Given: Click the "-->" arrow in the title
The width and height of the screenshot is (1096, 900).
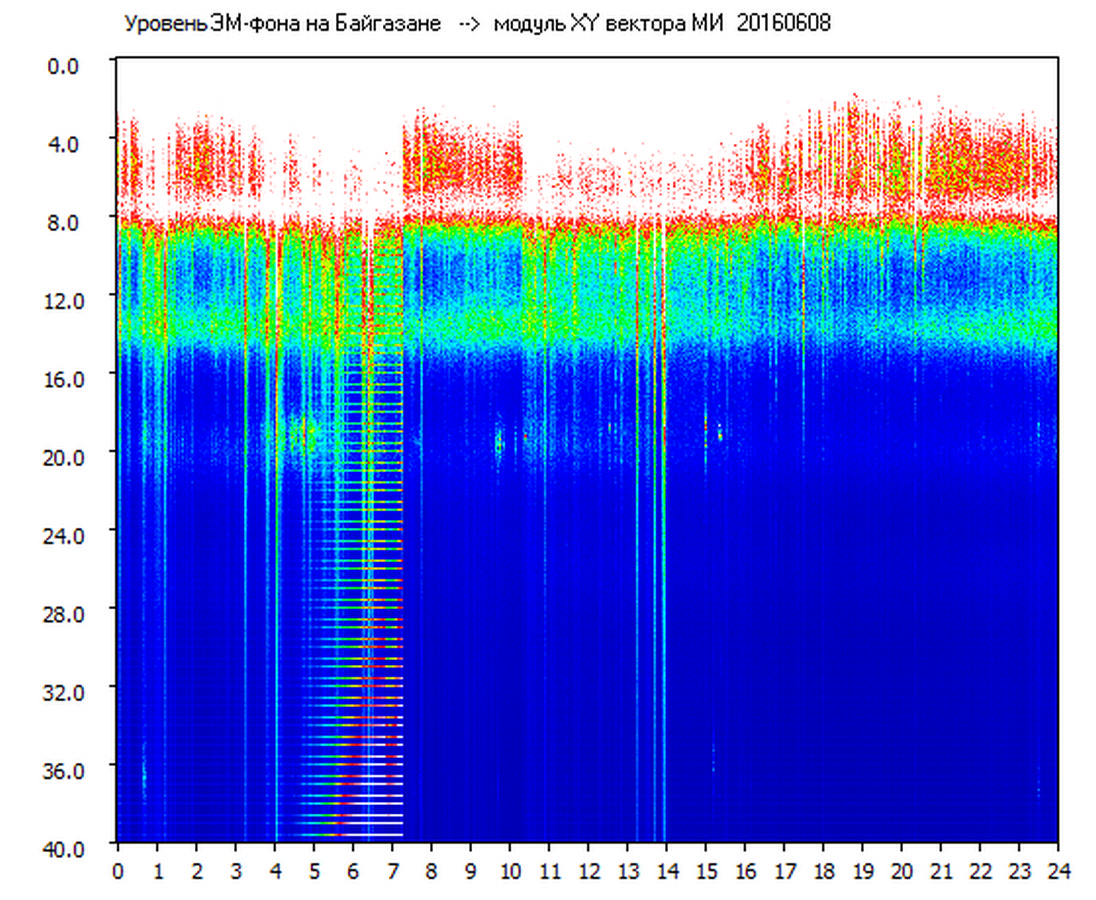Looking at the screenshot, I should pos(470,24).
